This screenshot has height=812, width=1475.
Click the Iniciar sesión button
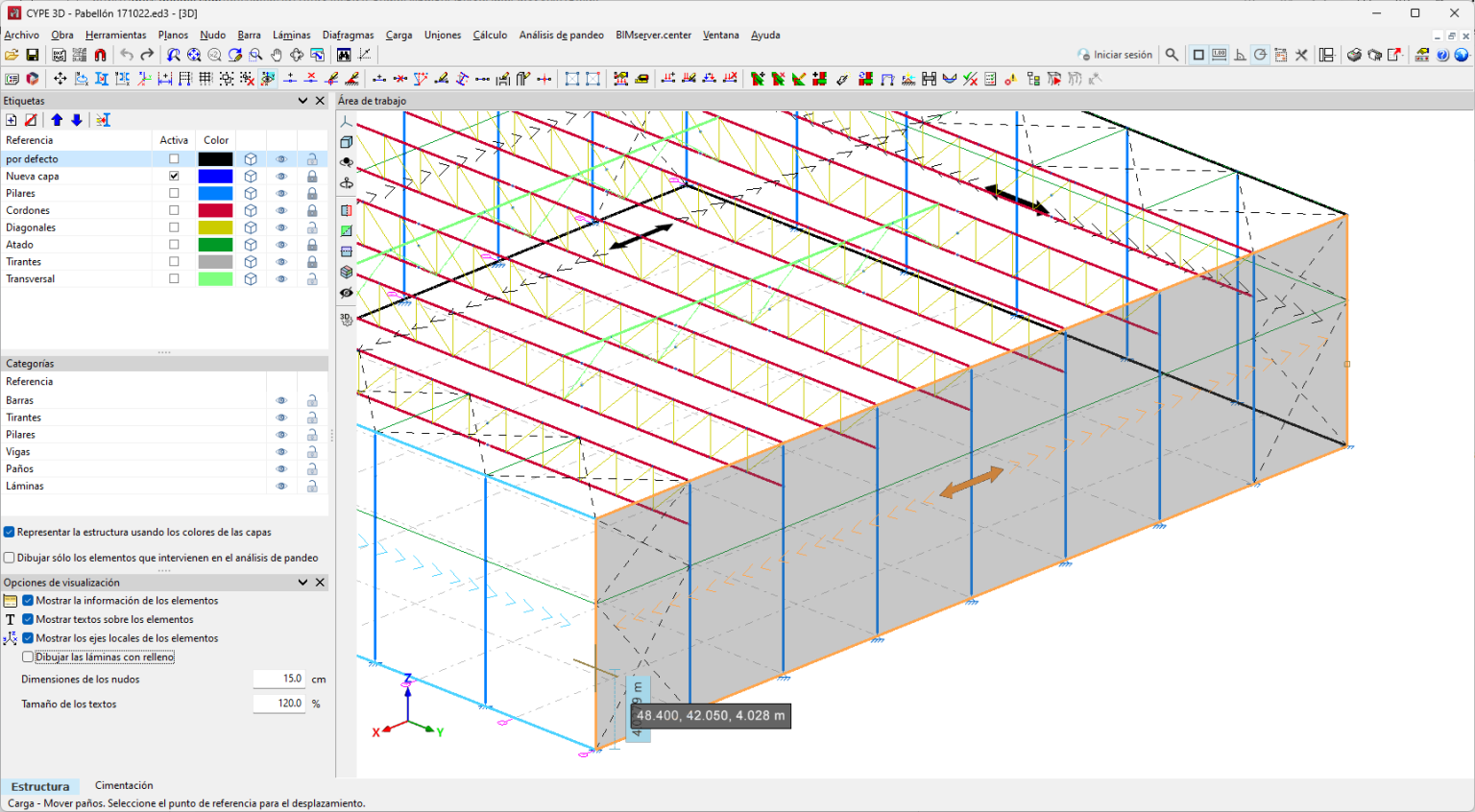pyautogui.click(x=1115, y=56)
